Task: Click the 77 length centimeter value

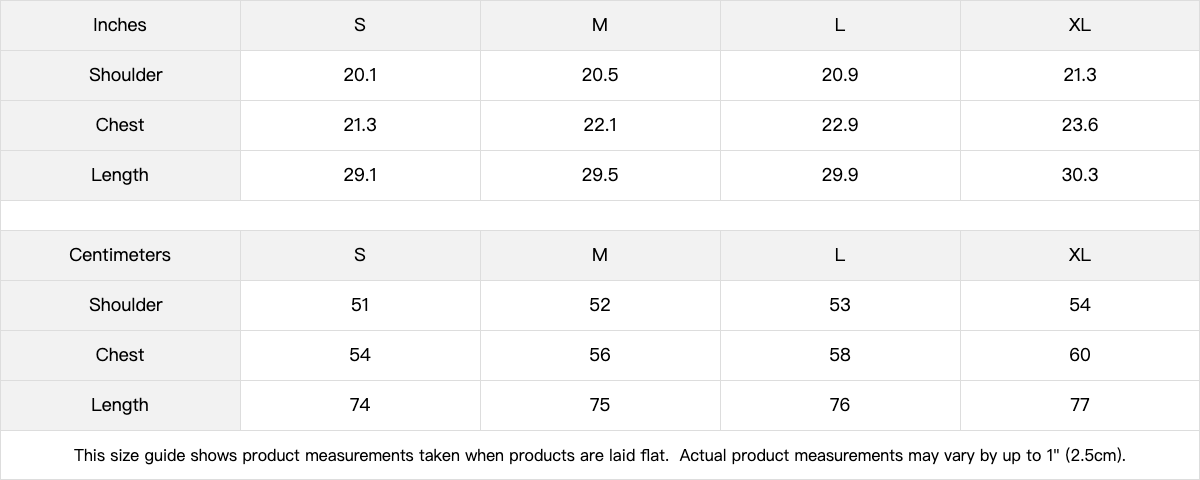Action: coord(1079,405)
